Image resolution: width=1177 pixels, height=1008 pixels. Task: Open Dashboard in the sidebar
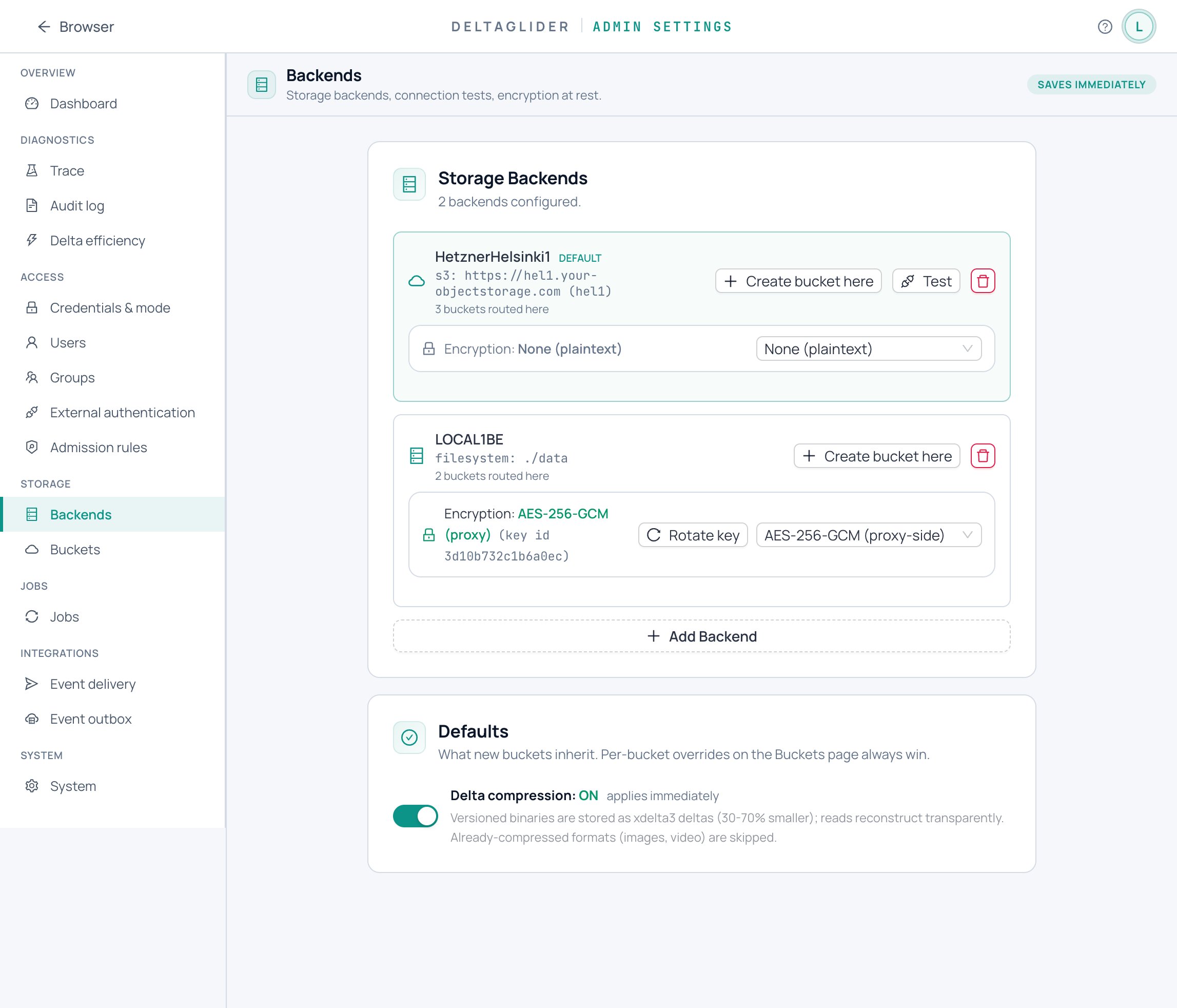click(113, 103)
